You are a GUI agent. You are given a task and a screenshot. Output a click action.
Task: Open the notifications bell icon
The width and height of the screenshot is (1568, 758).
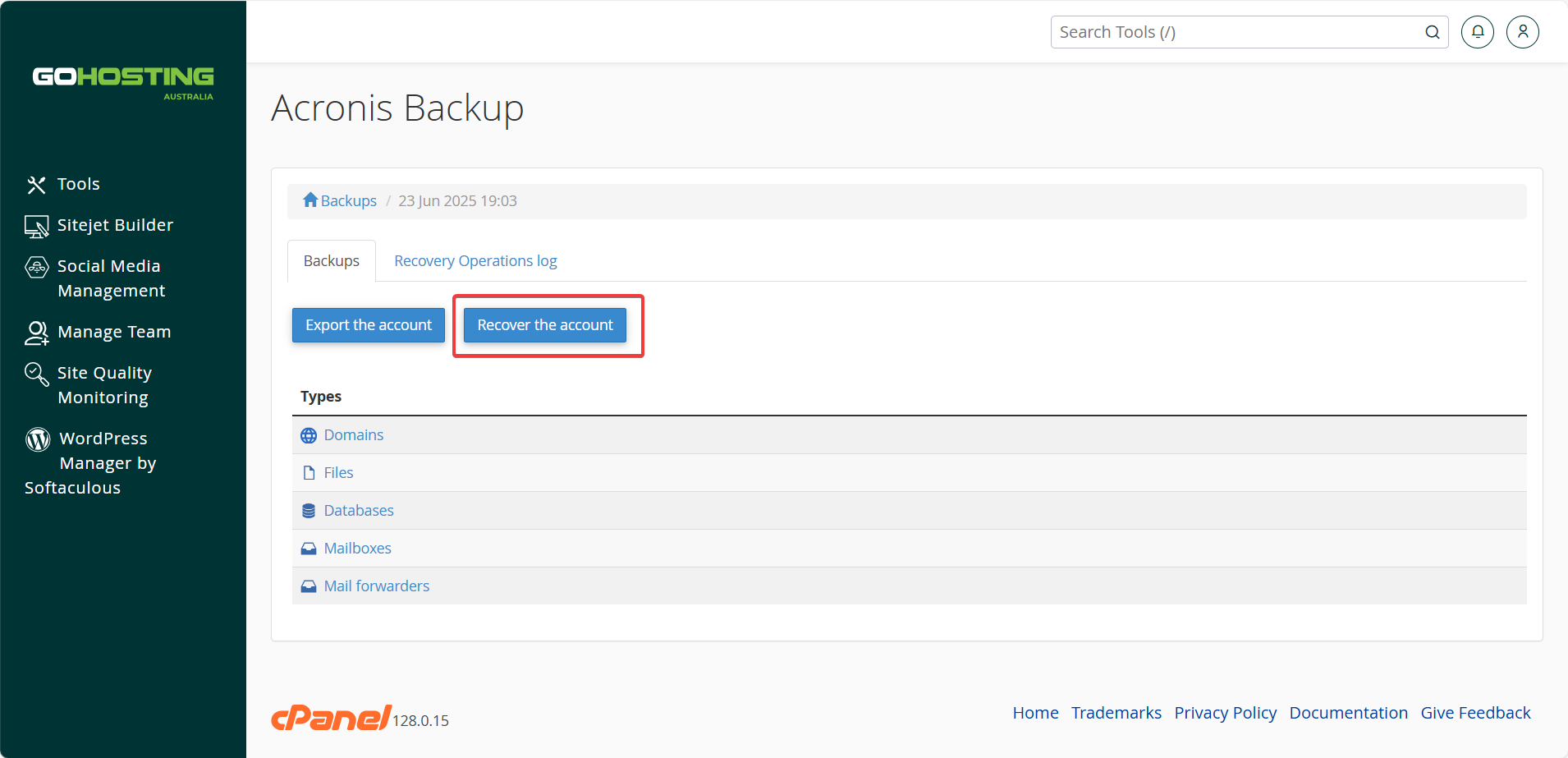coord(1478,32)
